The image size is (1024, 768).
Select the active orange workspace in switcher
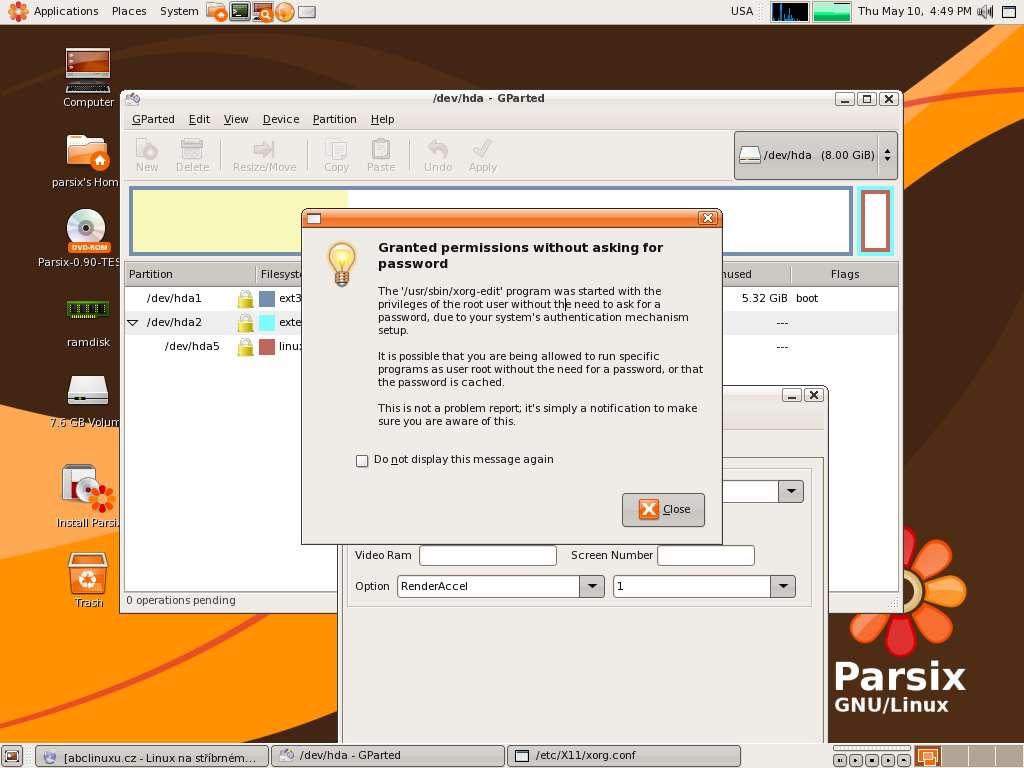pyautogui.click(x=927, y=757)
